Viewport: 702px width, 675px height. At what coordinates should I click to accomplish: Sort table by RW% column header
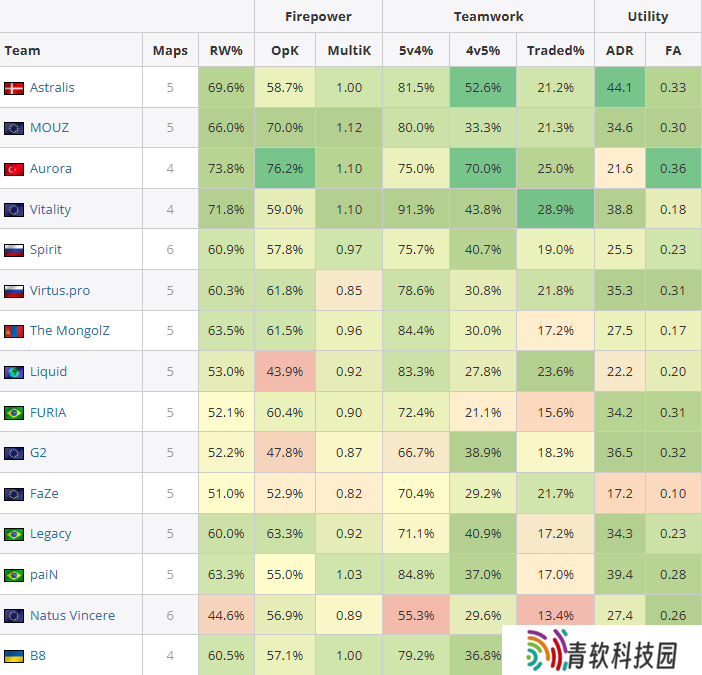coord(226,50)
